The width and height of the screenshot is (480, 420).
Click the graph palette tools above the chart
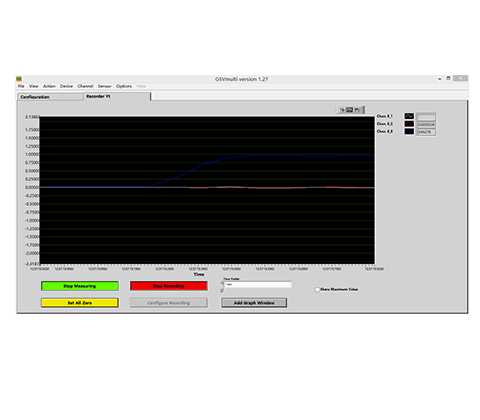pos(351,110)
